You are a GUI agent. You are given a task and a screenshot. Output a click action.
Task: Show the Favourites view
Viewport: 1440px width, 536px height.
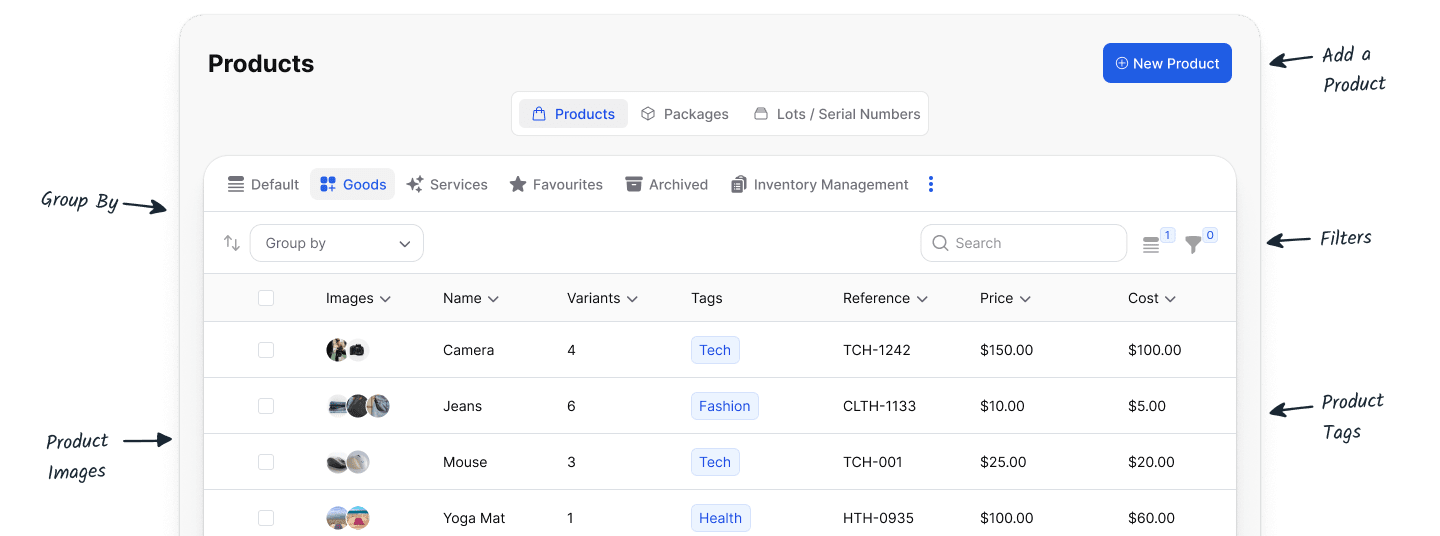pyautogui.click(x=556, y=184)
